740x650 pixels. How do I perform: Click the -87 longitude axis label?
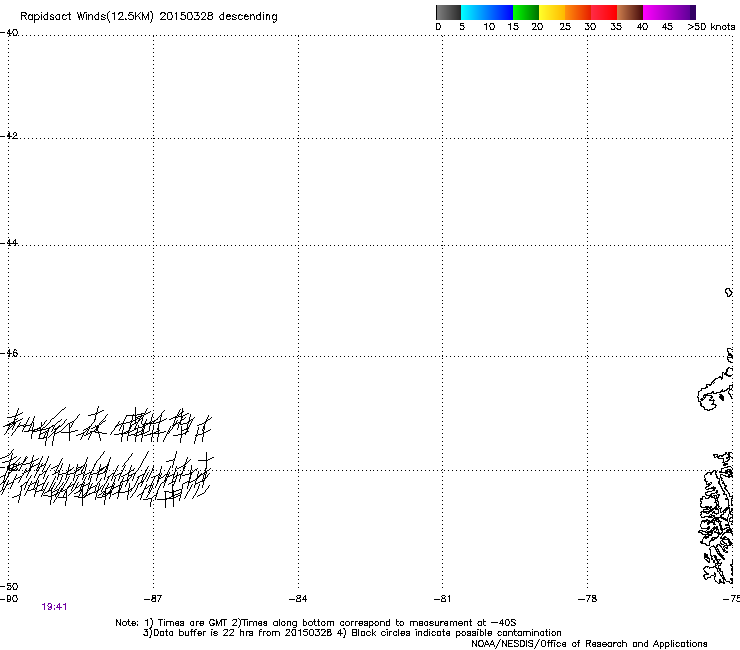click(152, 599)
